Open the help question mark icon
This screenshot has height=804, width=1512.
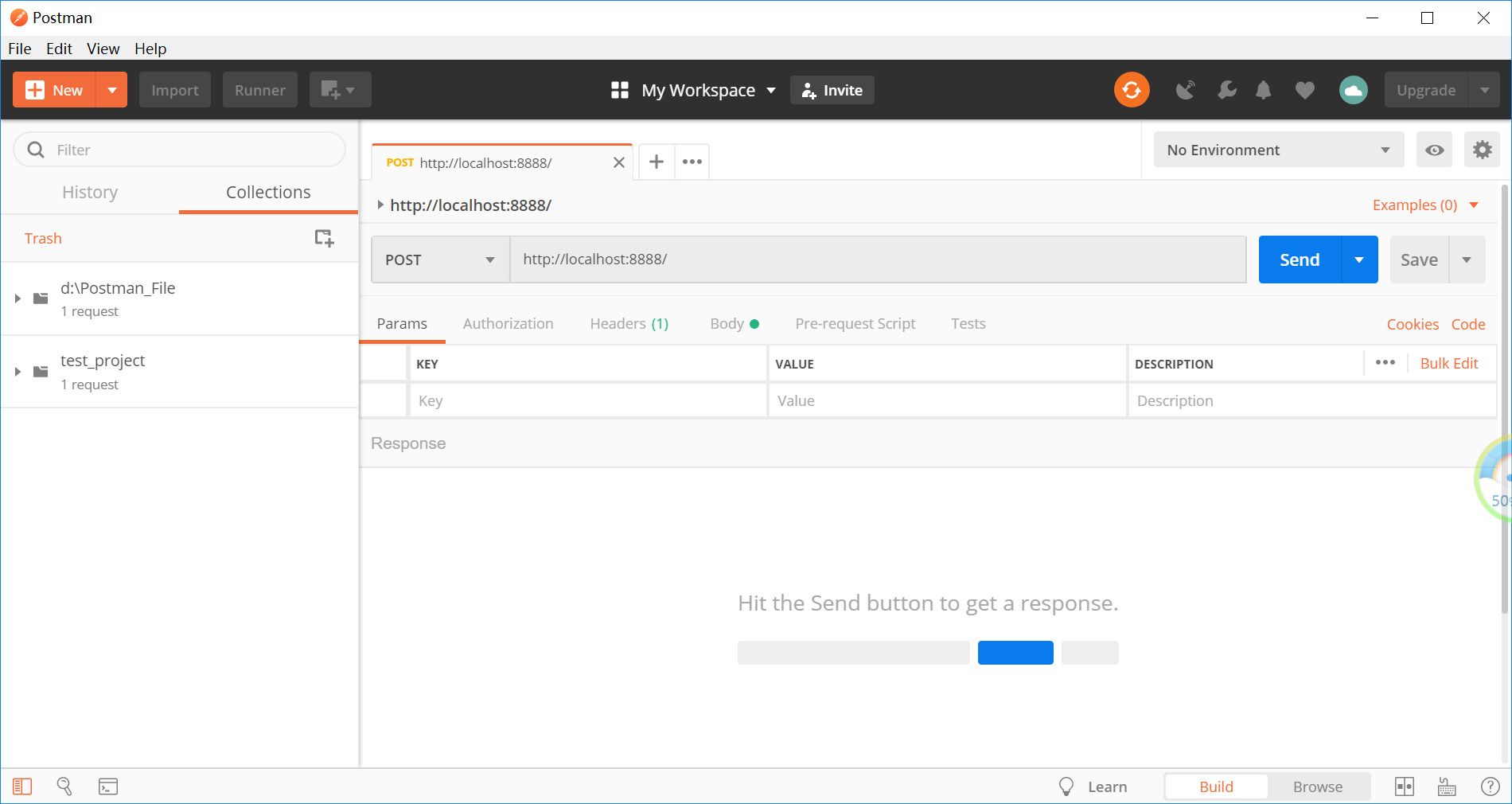[1490, 786]
